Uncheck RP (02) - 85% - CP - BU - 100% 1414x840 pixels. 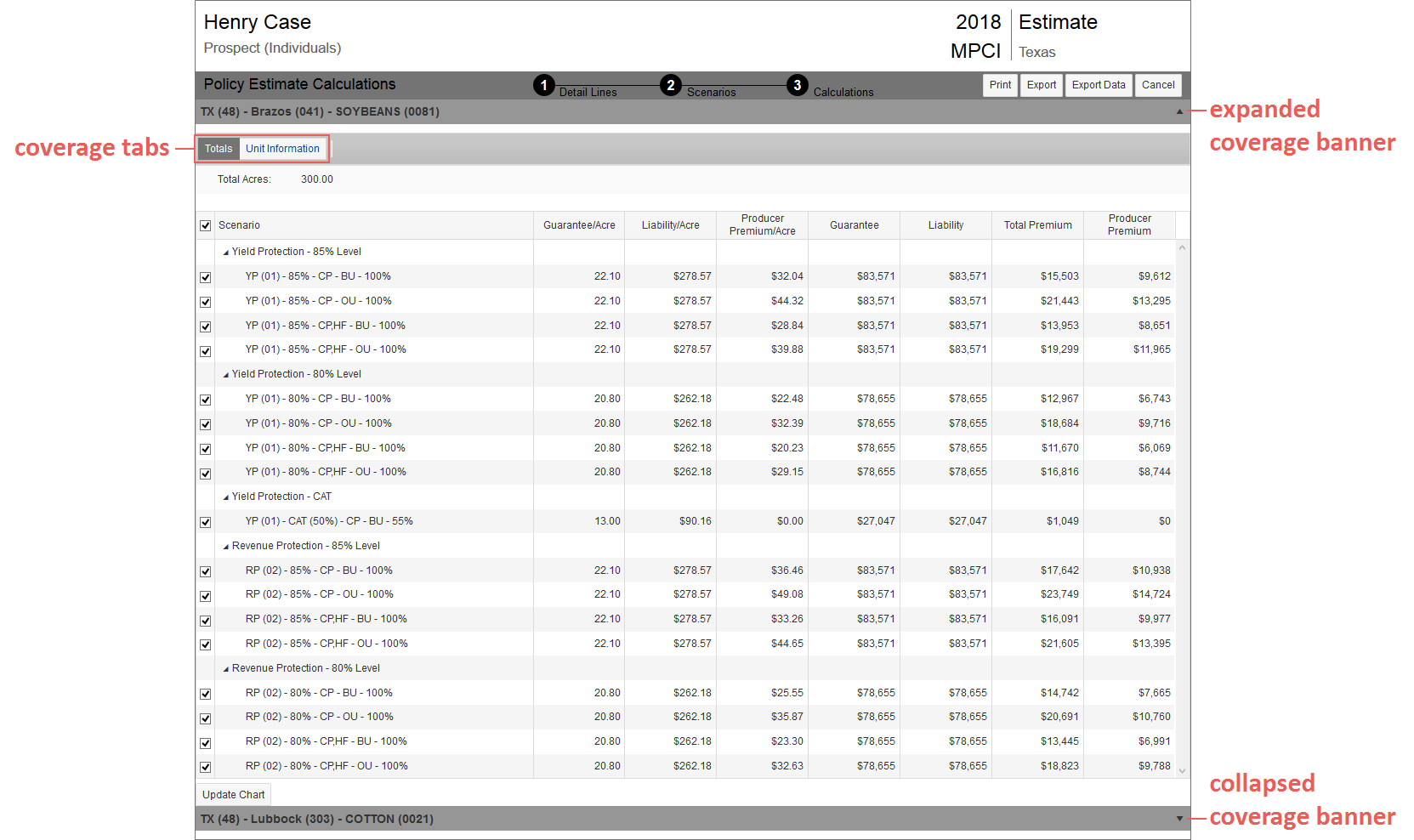(205, 571)
